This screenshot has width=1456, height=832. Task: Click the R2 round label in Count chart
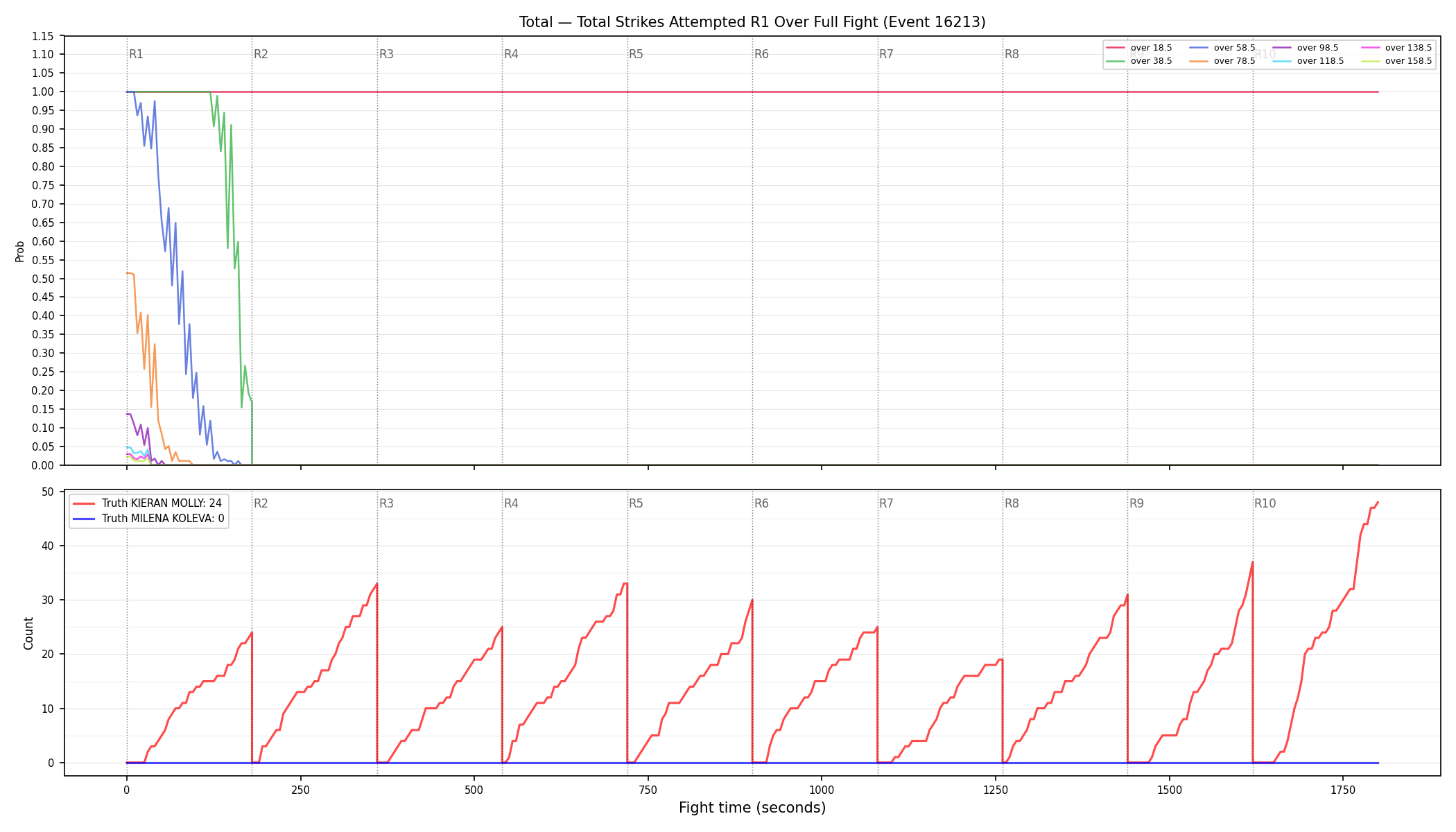click(261, 503)
